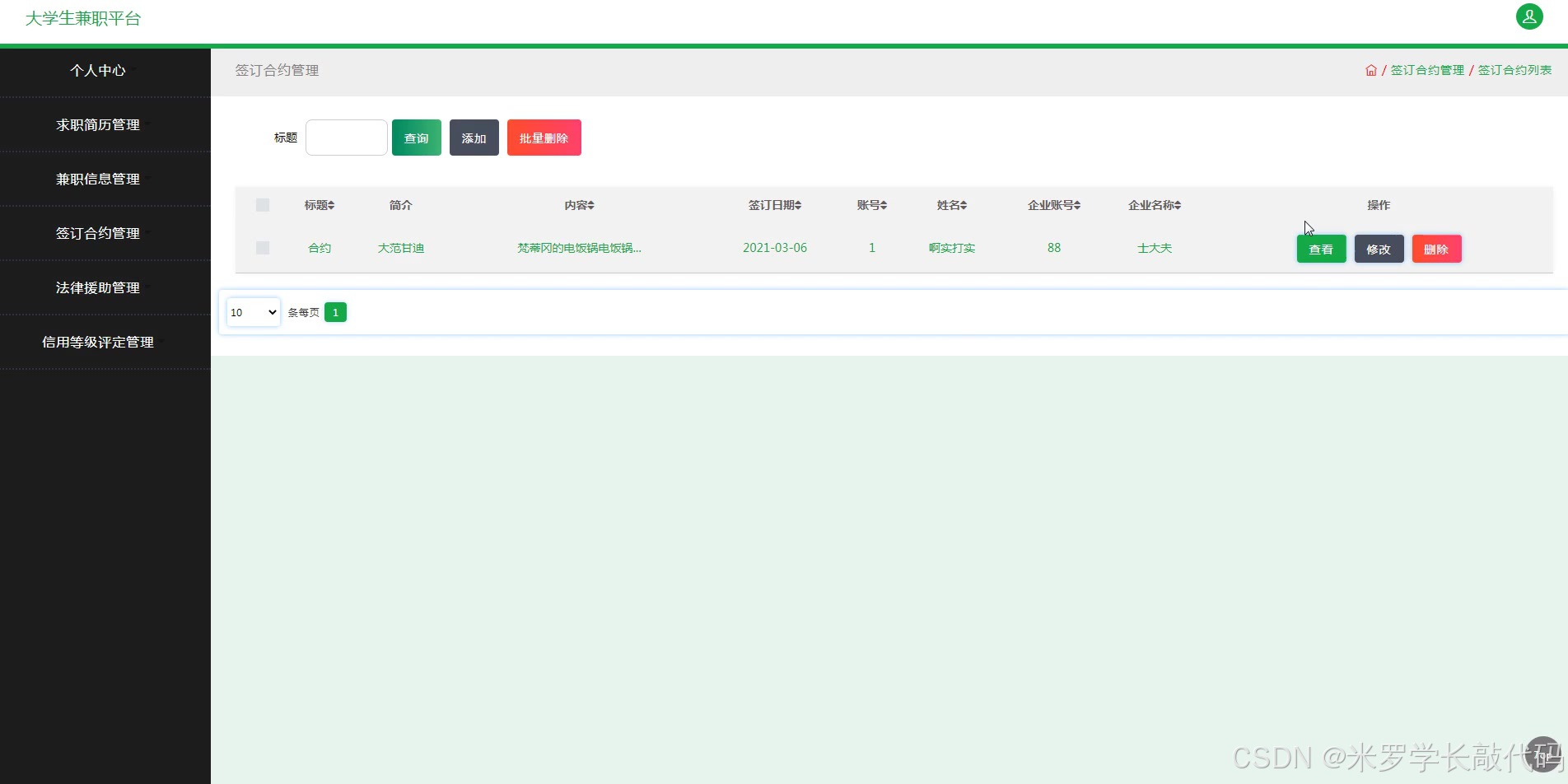Sort table by 企业账号 column
This screenshot has height=784, width=1568.
tap(1054, 205)
